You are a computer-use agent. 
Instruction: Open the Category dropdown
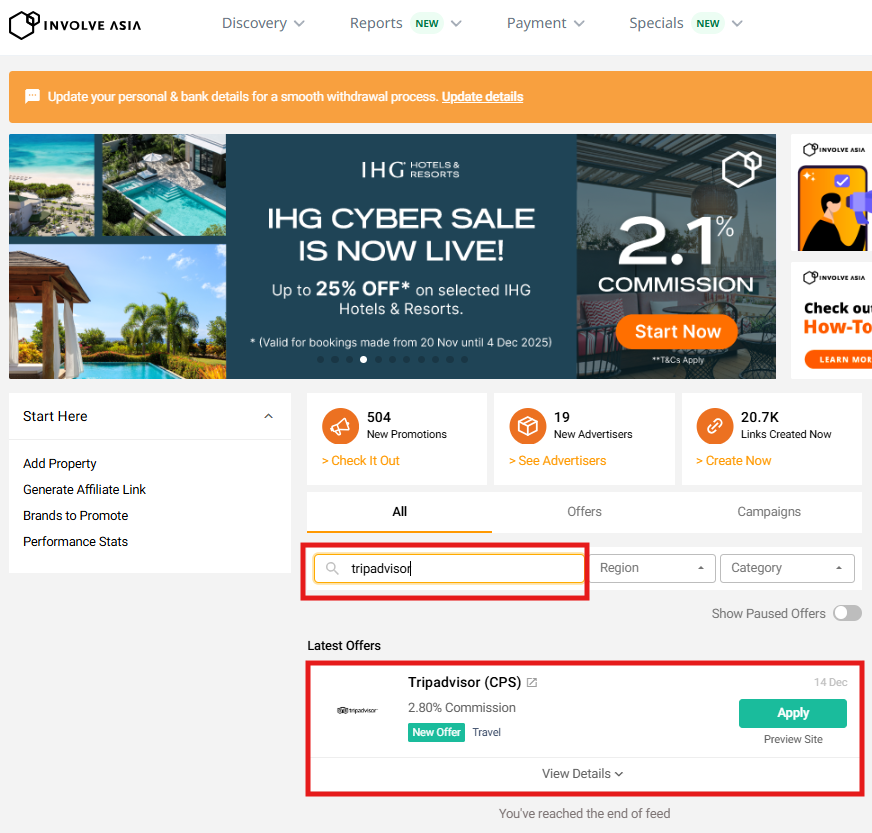[786, 568]
